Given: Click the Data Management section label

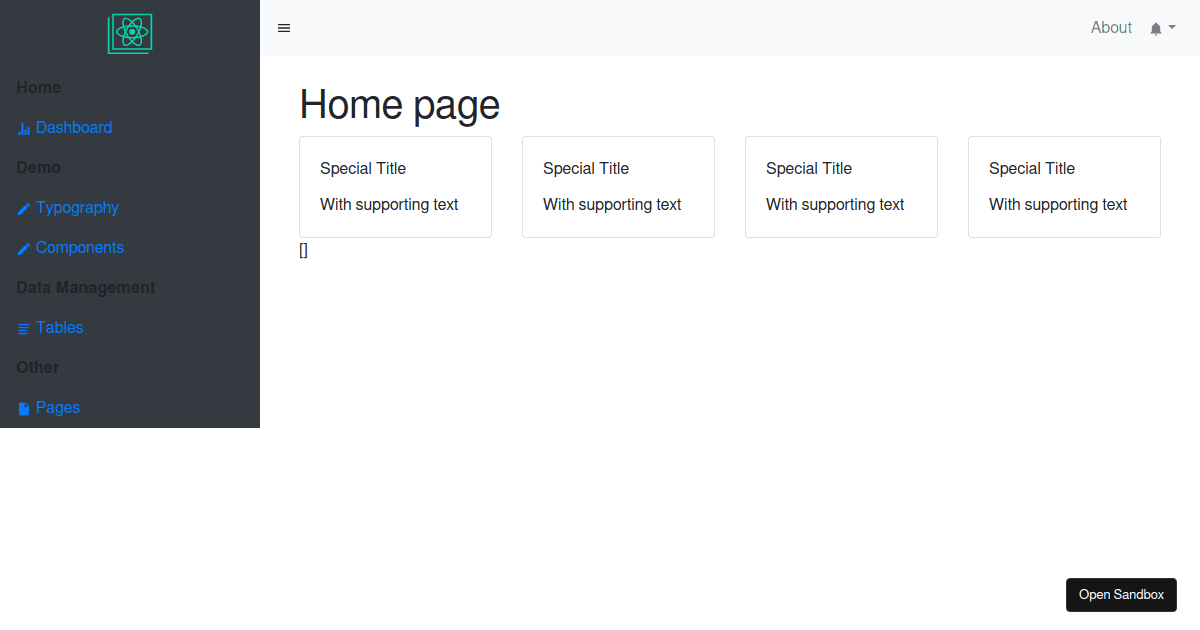Looking at the screenshot, I should click(x=85, y=287).
